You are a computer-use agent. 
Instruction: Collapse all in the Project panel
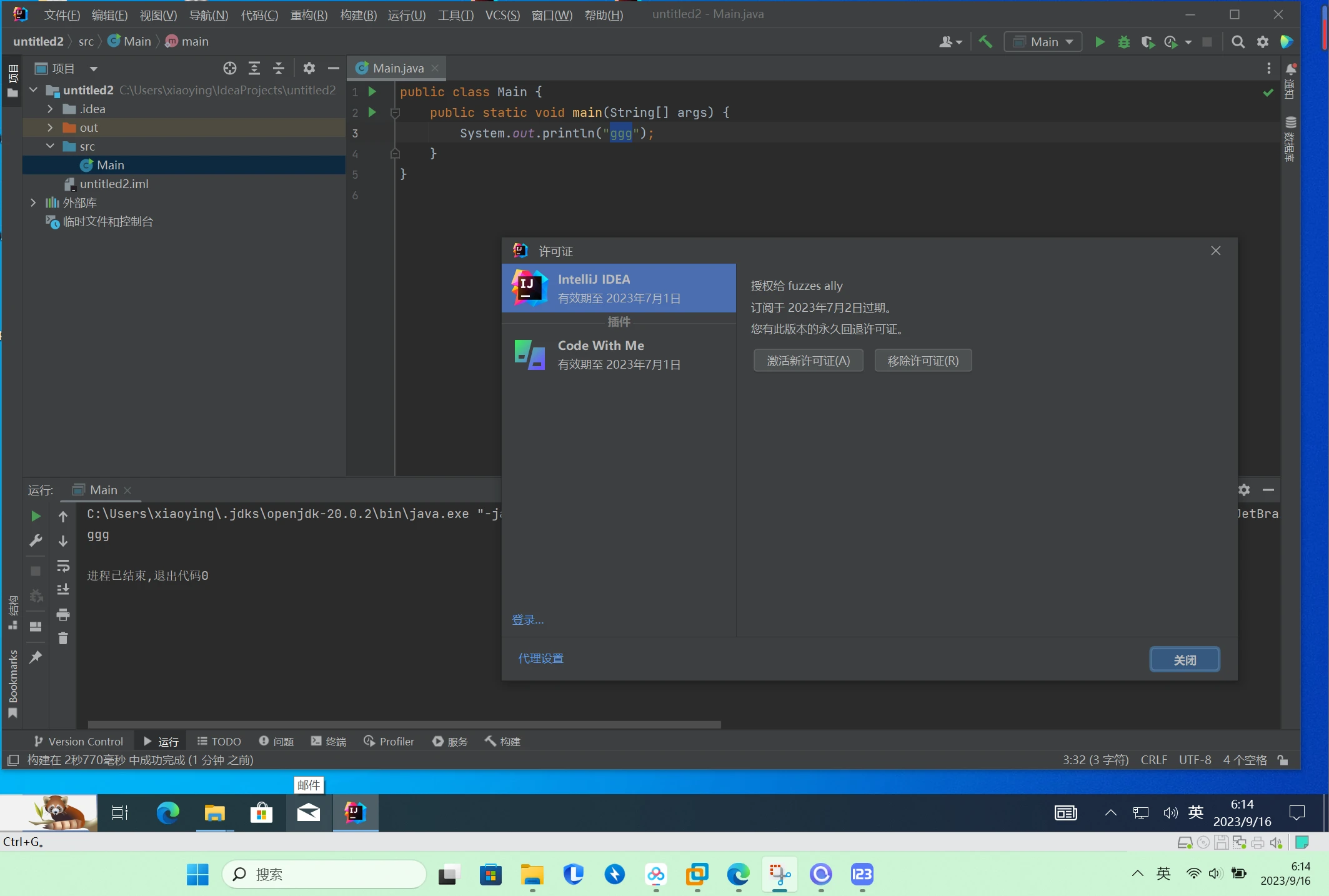pyautogui.click(x=279, y=68)
